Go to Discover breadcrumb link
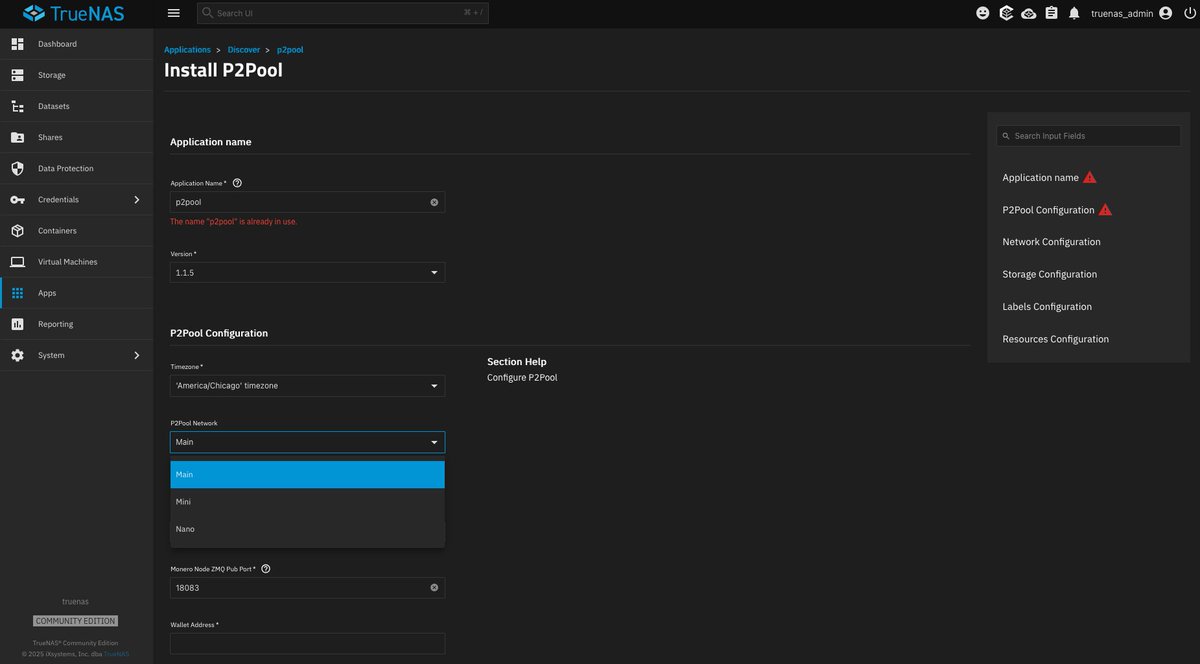1200x664 pixels. tap(244, 49)
